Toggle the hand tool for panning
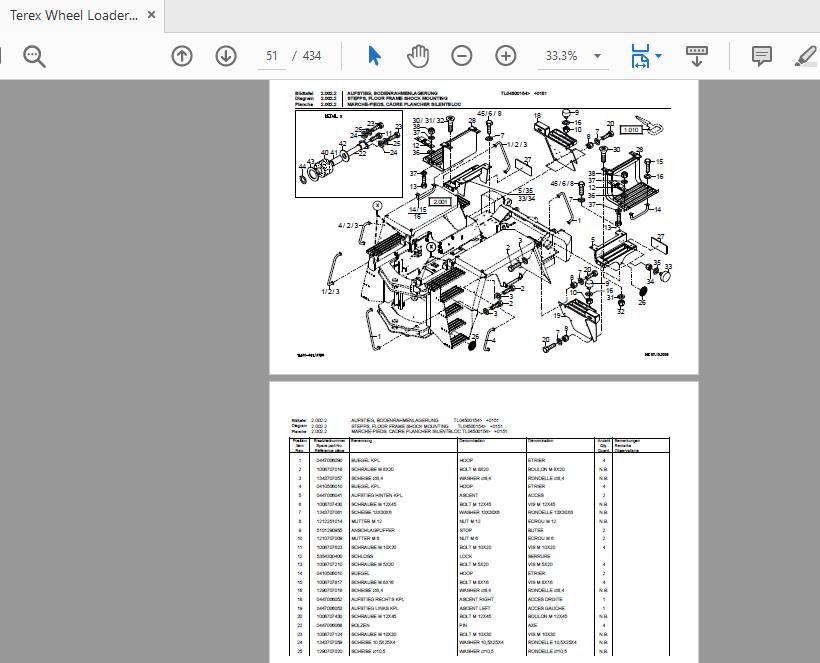The image size is (820, 663). (418, 55)
